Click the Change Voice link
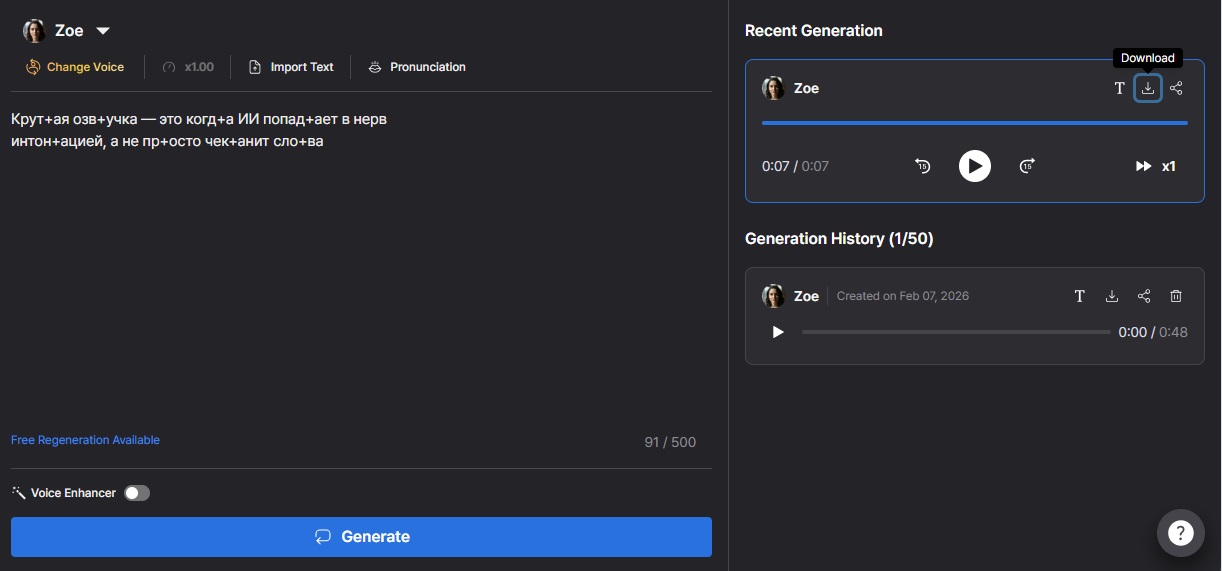Image resolution: width=1222 pixels, height=571 pixels. click(76, 67)
